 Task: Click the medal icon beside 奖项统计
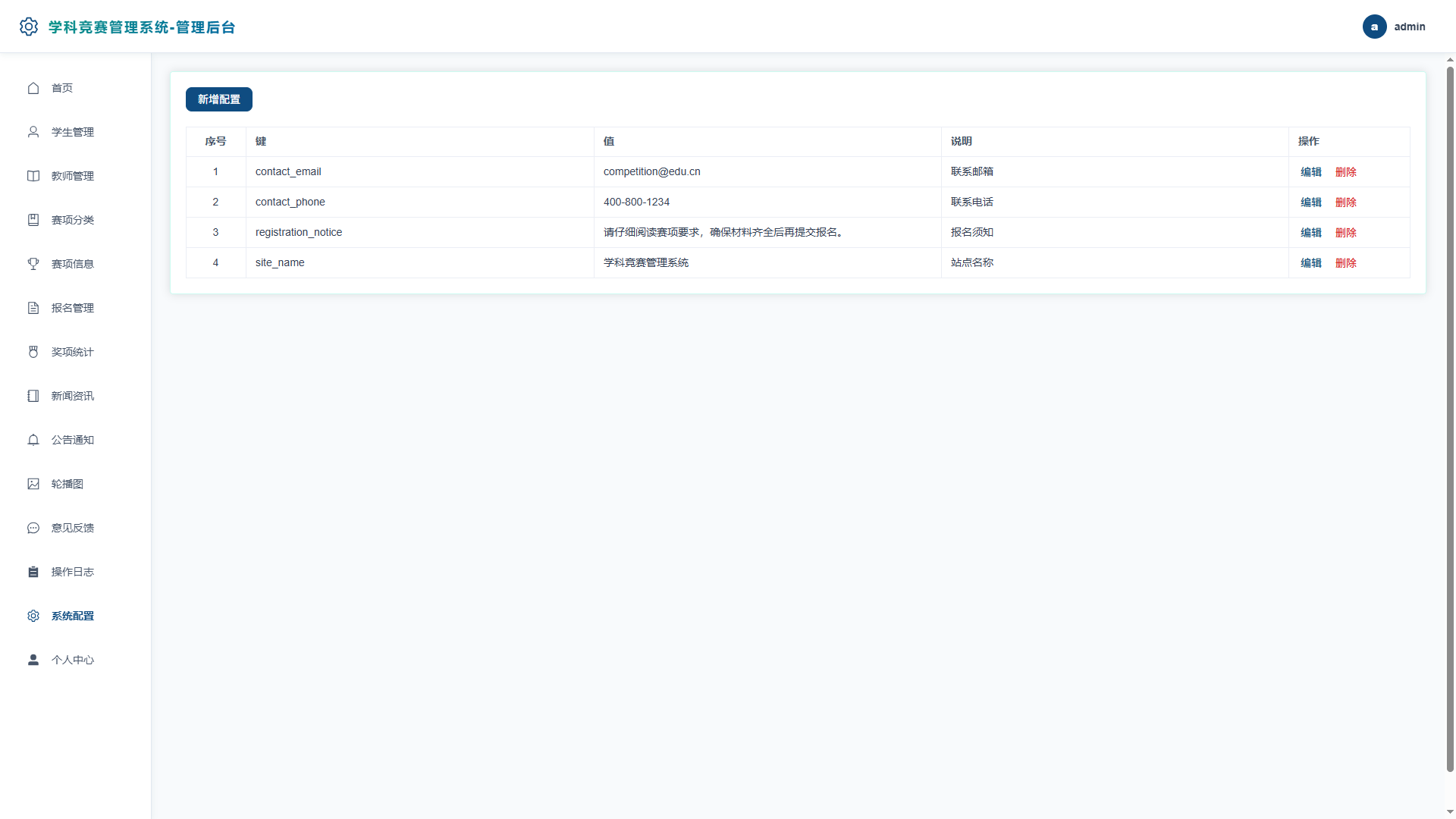point(33,352)
